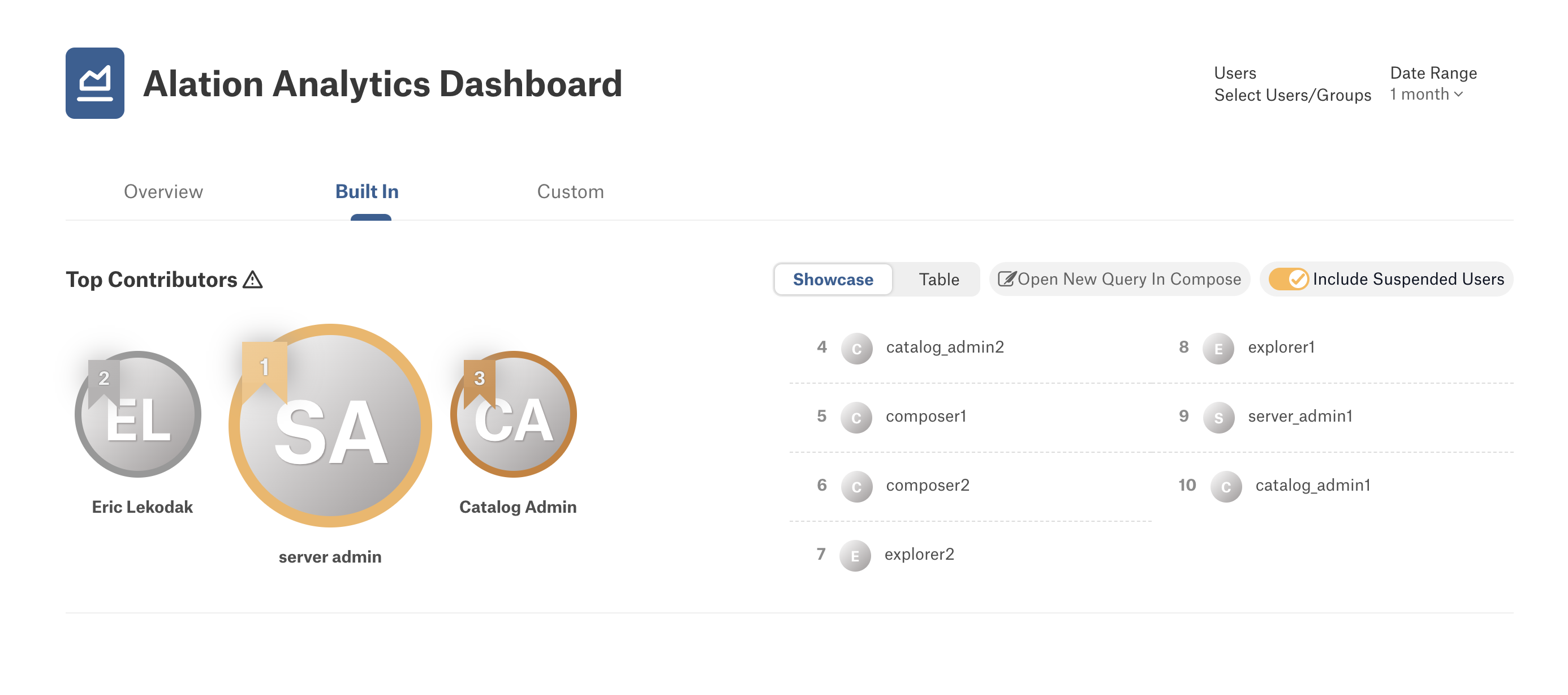
Task: Click the avatar circle for catalog_admin1
Action: (1226, 487)
